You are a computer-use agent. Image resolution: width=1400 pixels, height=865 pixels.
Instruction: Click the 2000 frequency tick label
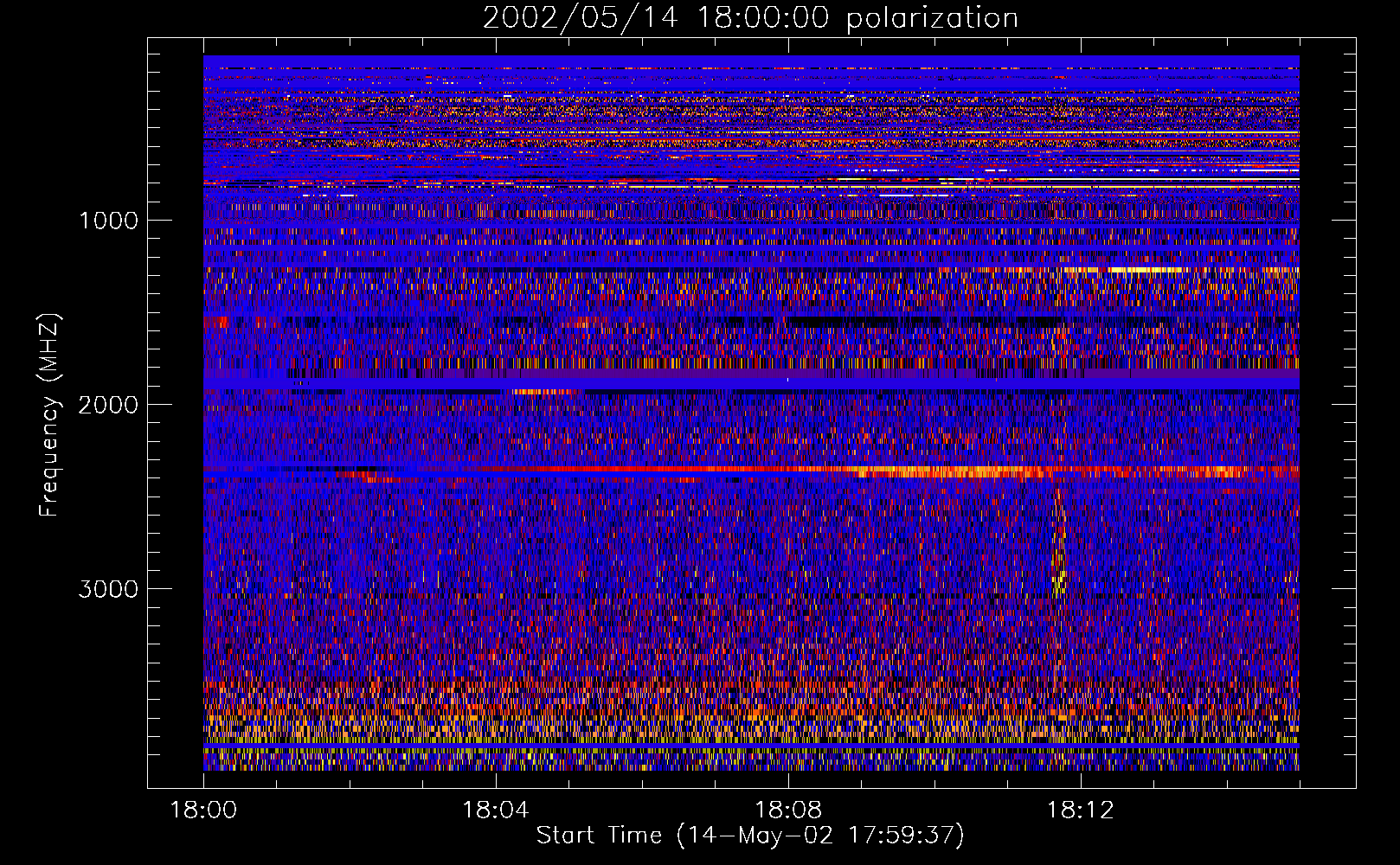click(x=108, y=405)
